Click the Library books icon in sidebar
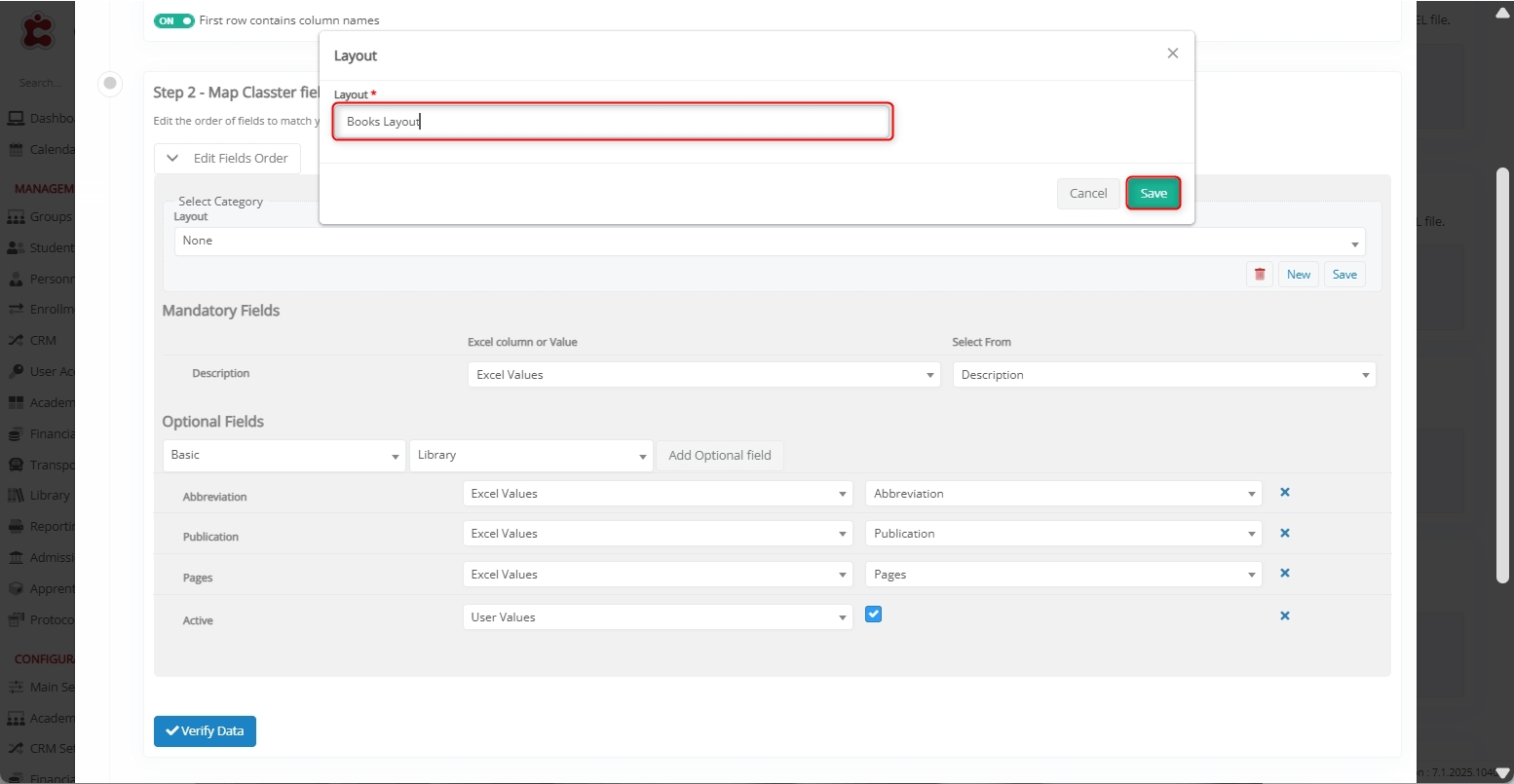The image size is (1514, 784). click(x=16, y=496)
